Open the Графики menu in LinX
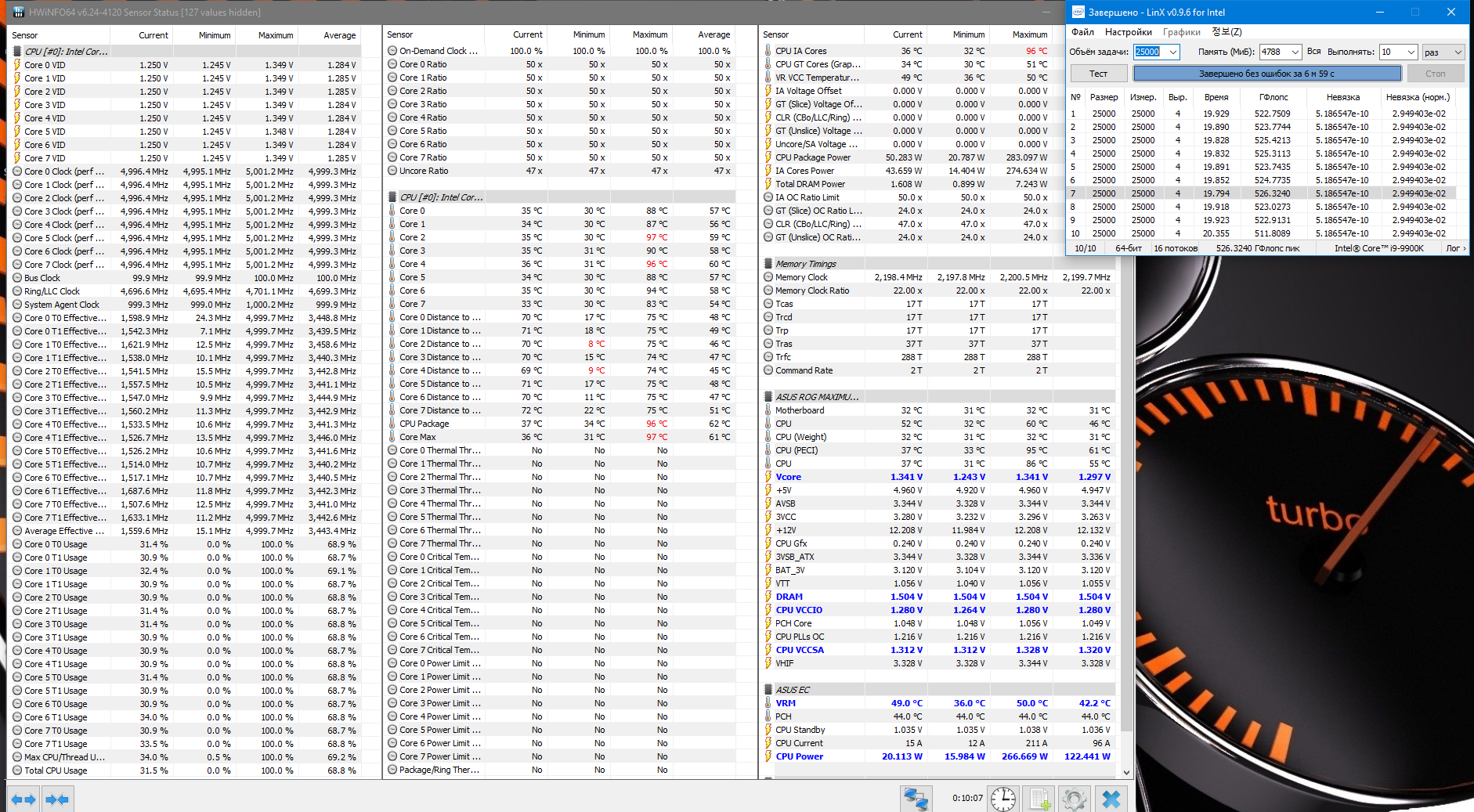Viewport: 1474px width, 812px height. [1182, 32]
